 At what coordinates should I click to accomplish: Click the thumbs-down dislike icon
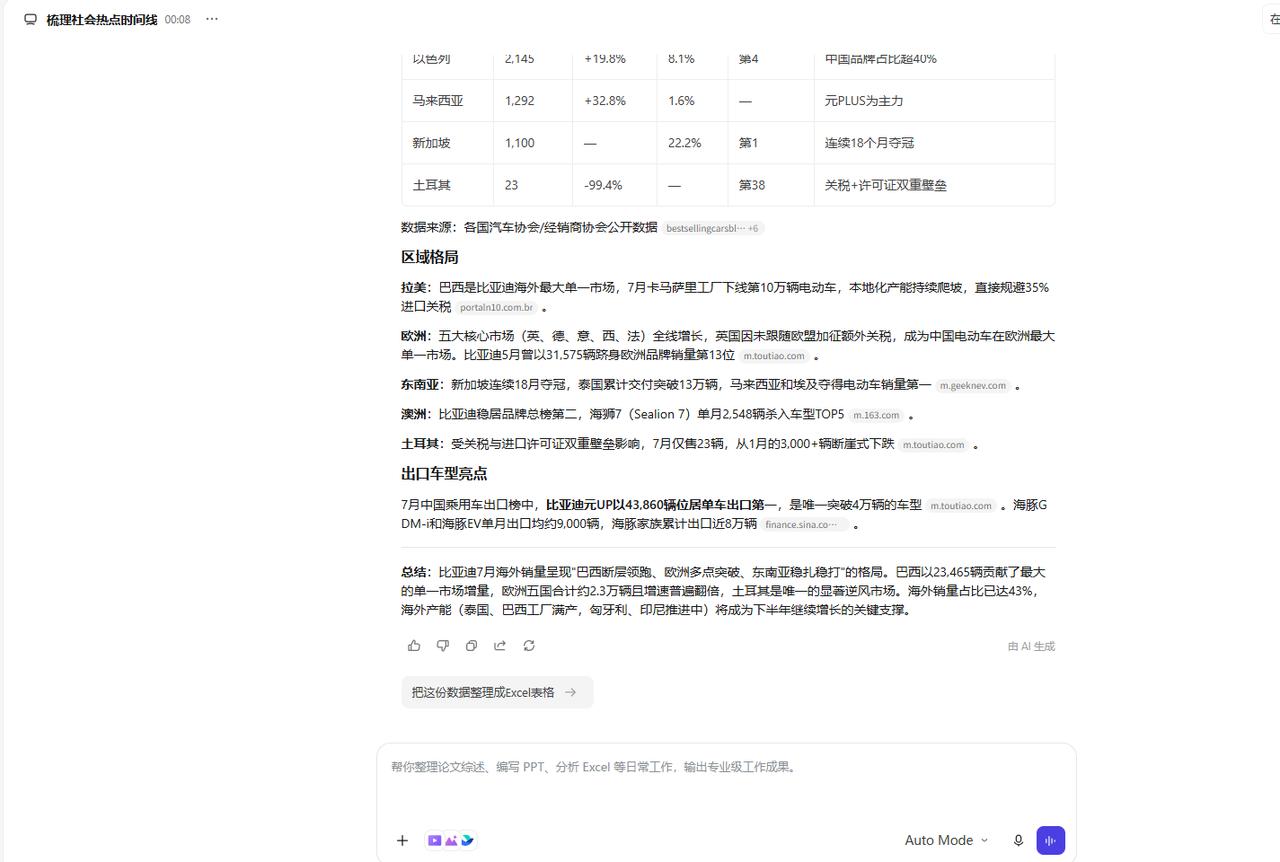point(443,646)
